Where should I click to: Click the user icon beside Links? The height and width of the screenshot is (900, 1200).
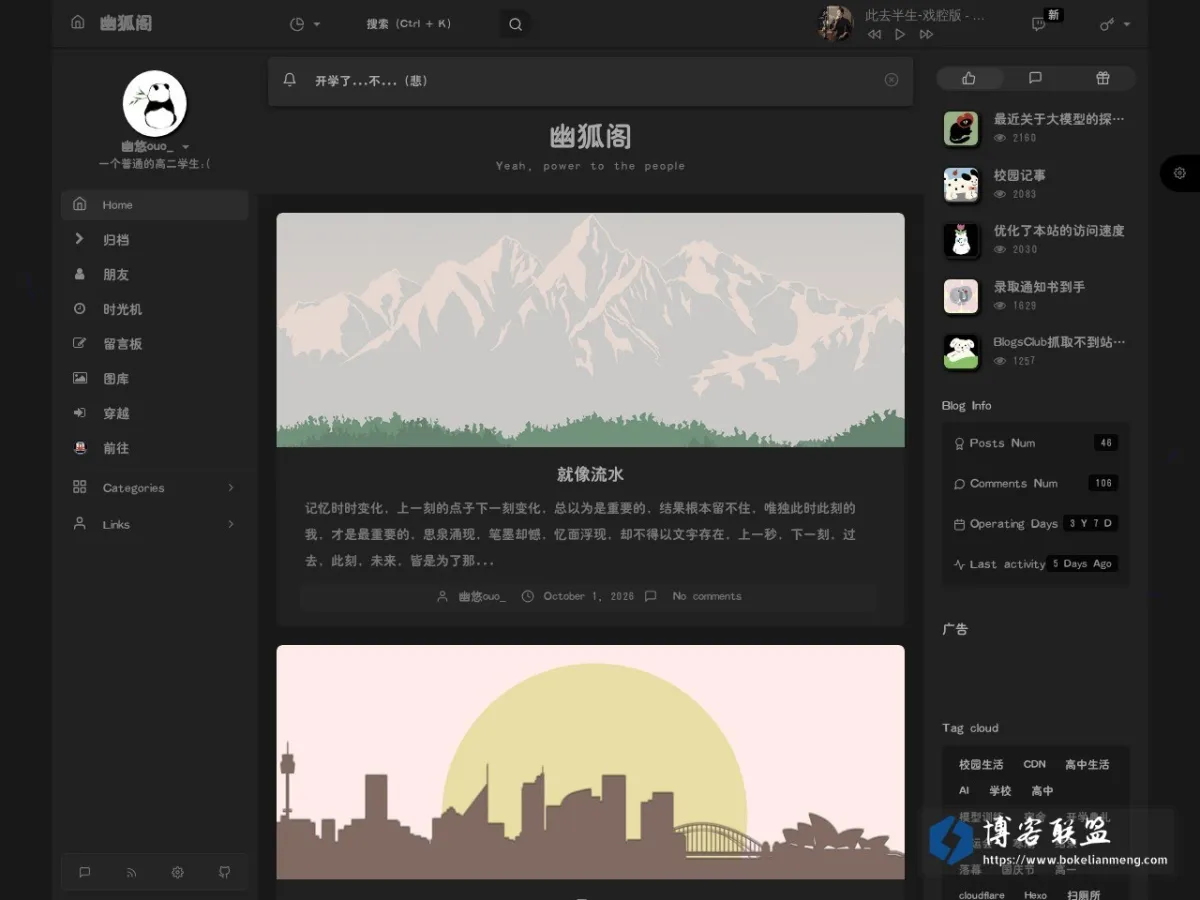[79, 523]
